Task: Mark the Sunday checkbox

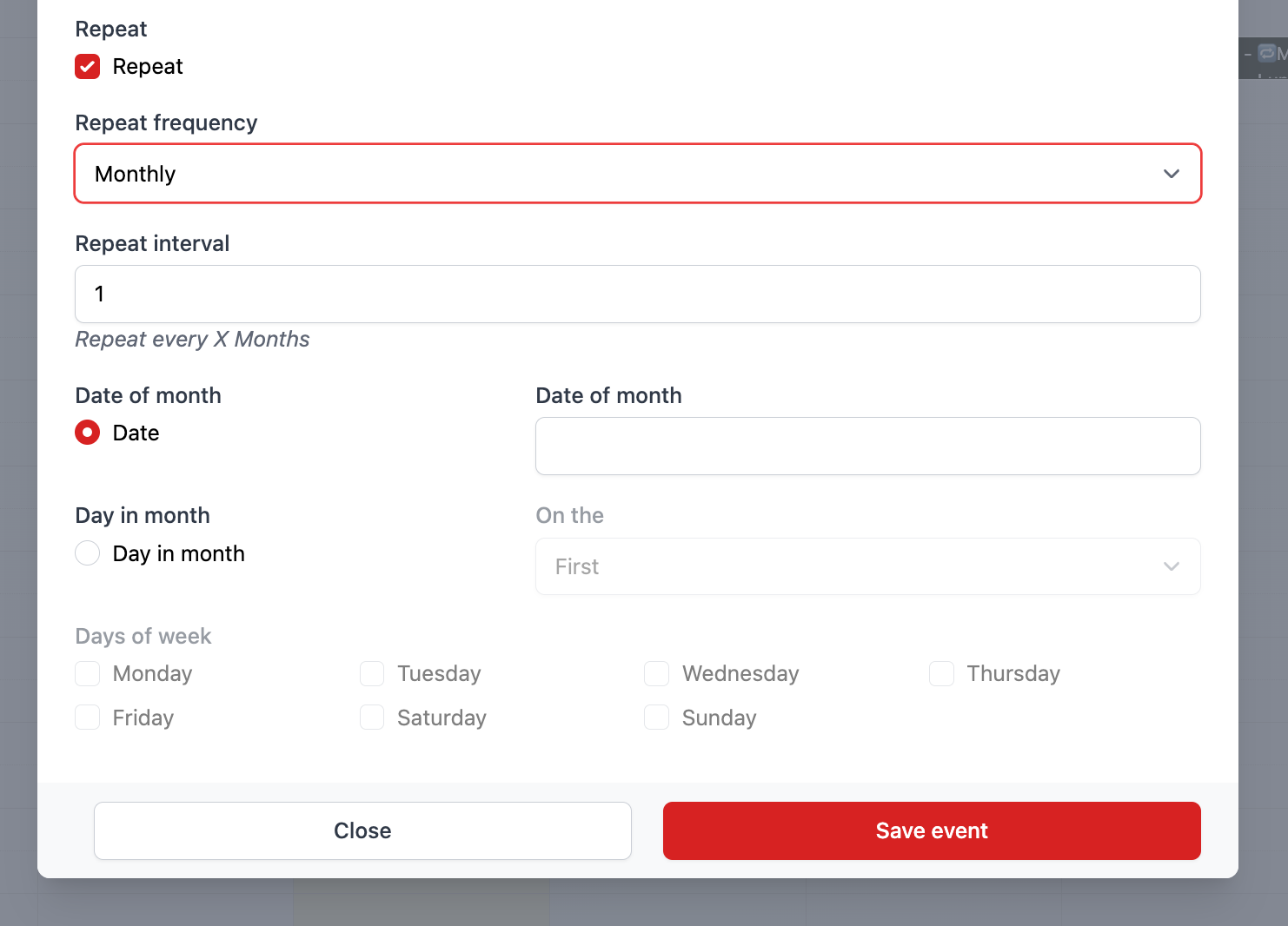Action: pos(657,718)
